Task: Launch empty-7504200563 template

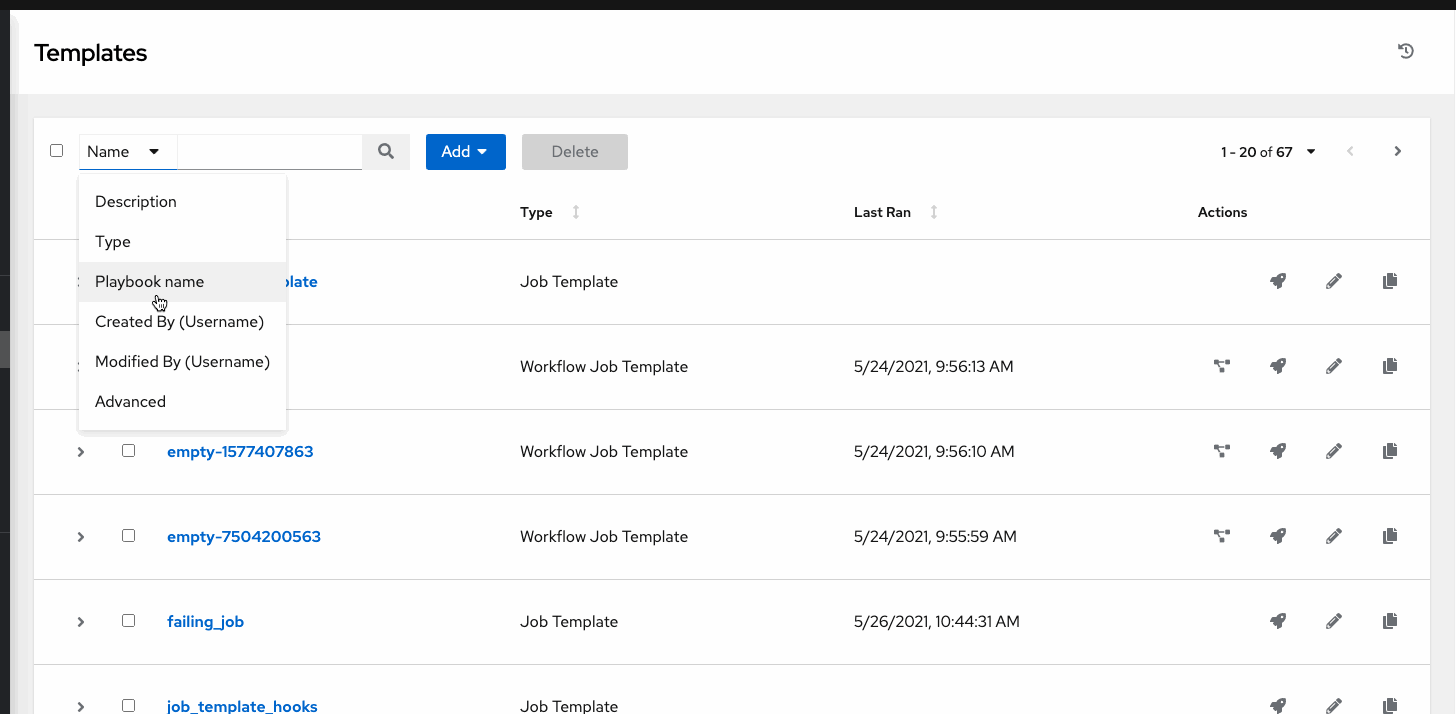Action: (x=1278, y=537)
